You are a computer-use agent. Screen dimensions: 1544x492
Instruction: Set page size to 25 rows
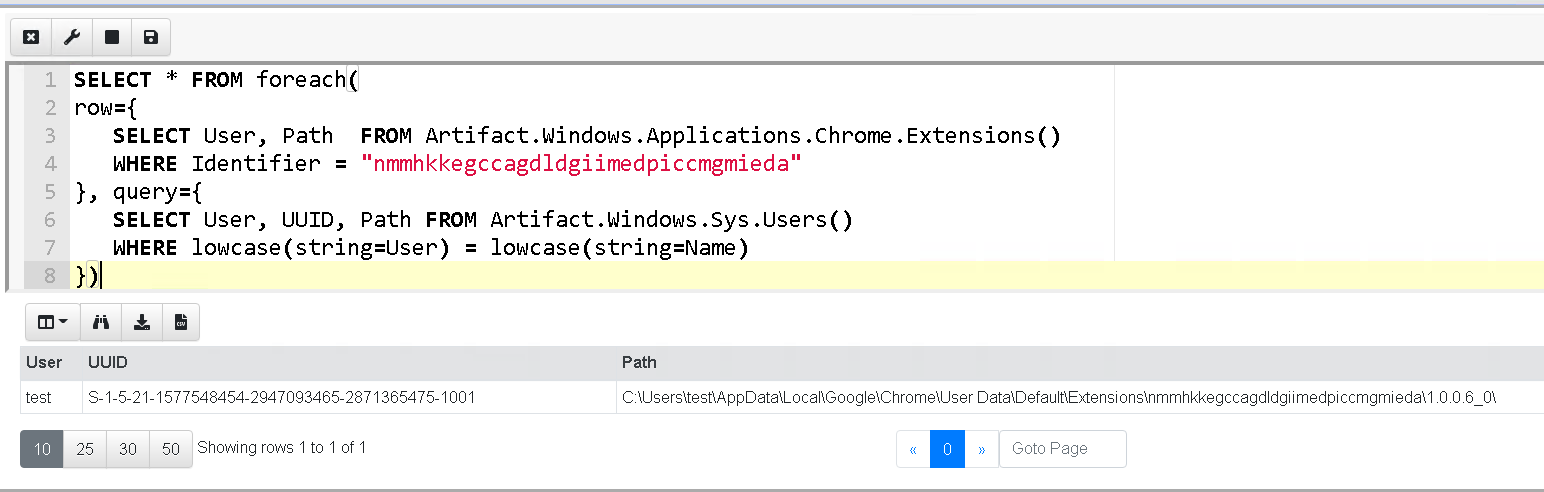pos(85,449)
